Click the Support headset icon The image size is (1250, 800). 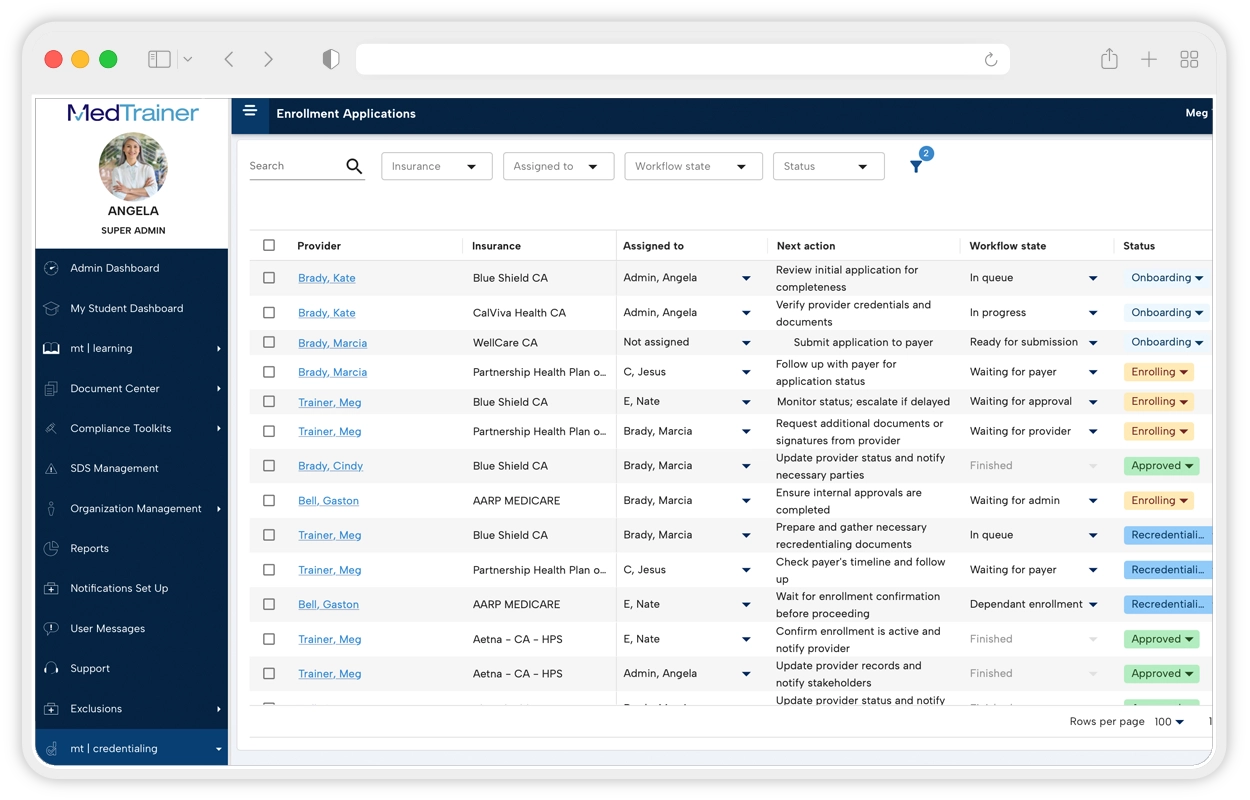point(51,668)
